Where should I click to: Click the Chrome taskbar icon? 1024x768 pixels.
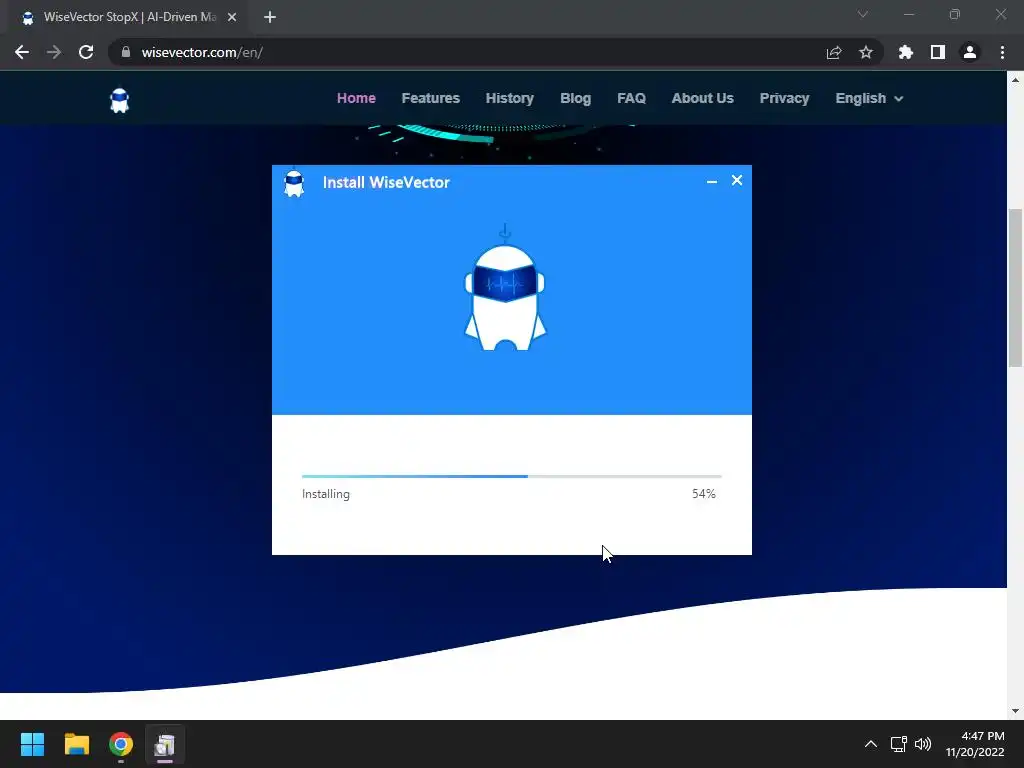[x=121, y=744]
